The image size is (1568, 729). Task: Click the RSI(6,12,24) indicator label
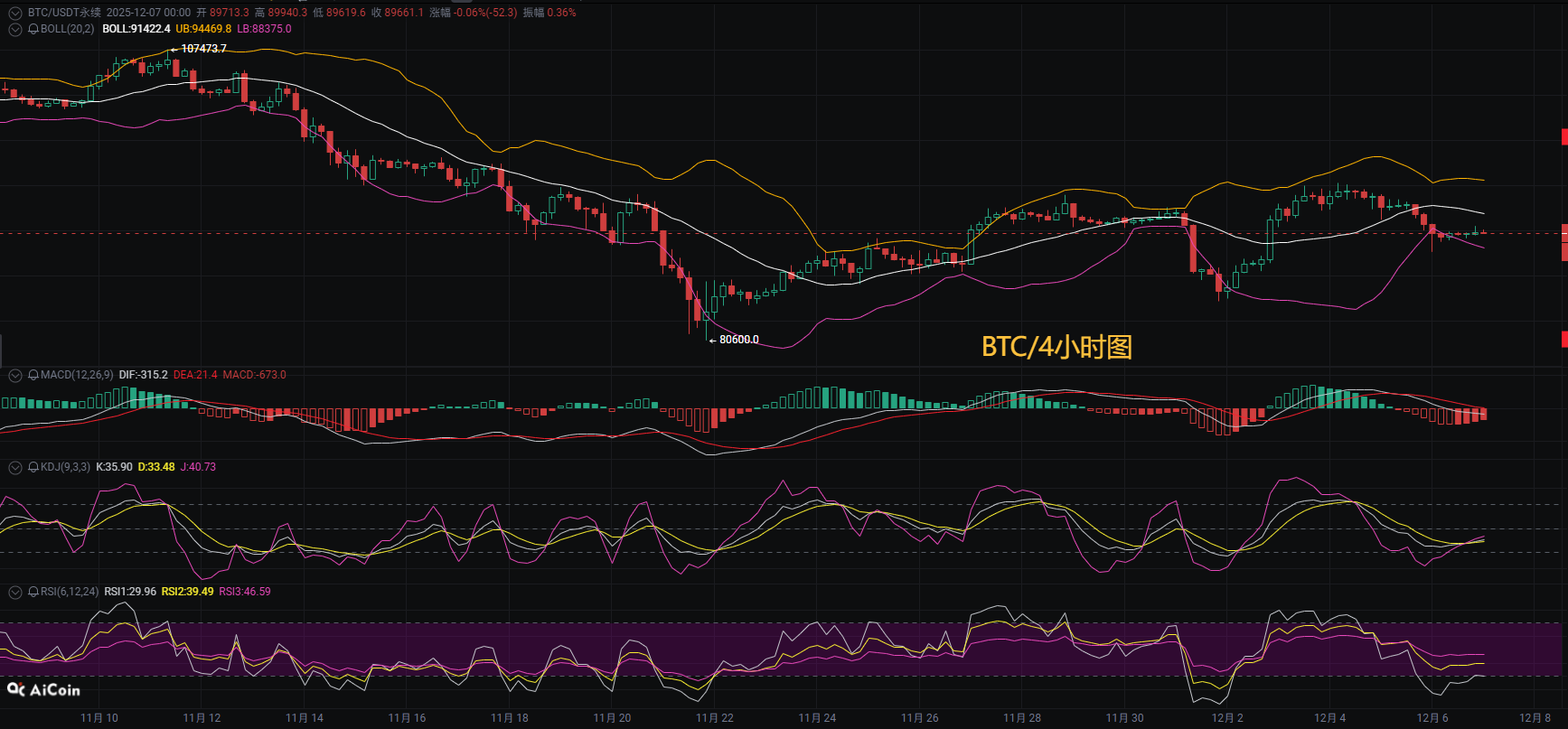click(x=70, y=592)
